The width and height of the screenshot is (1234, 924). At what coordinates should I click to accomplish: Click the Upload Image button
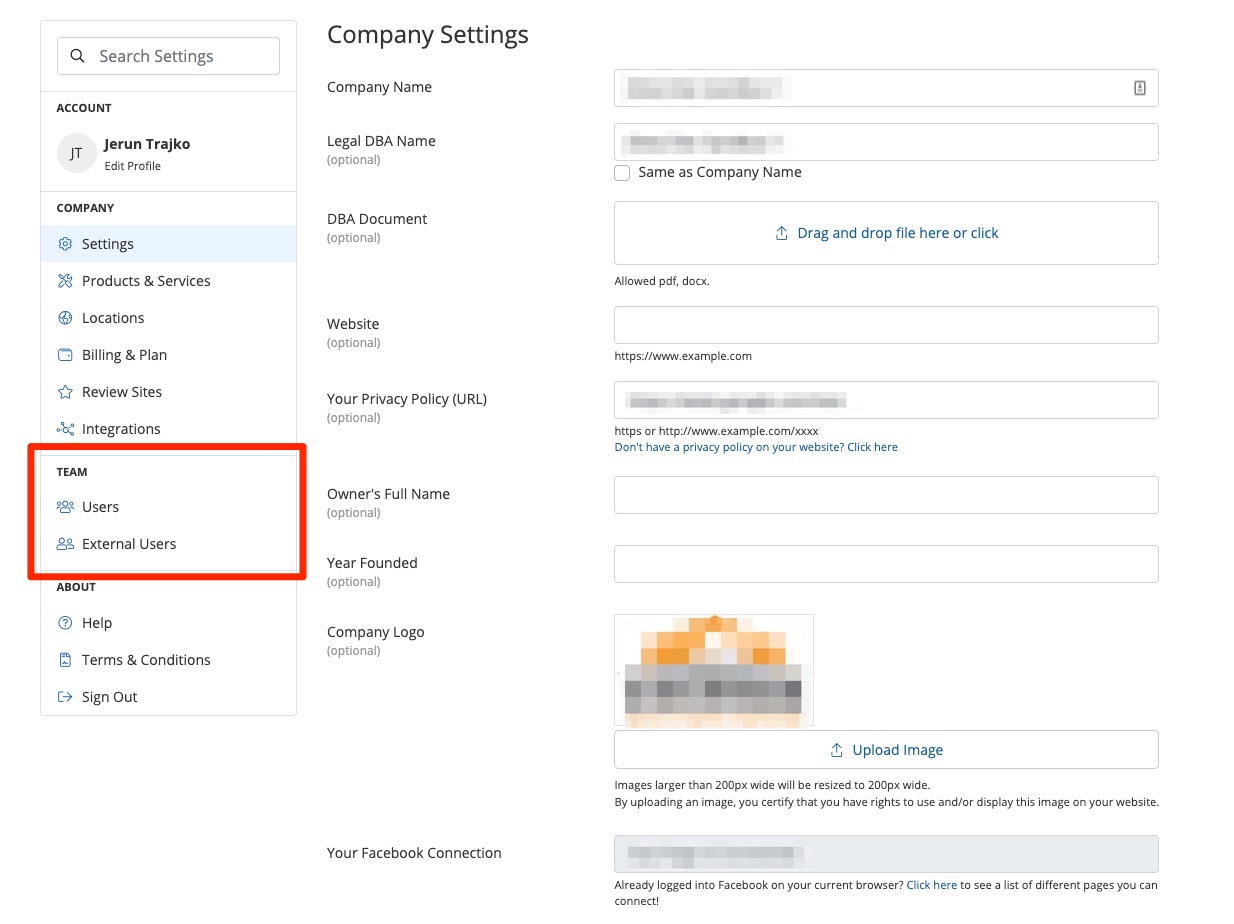click(x=885, y=750)
